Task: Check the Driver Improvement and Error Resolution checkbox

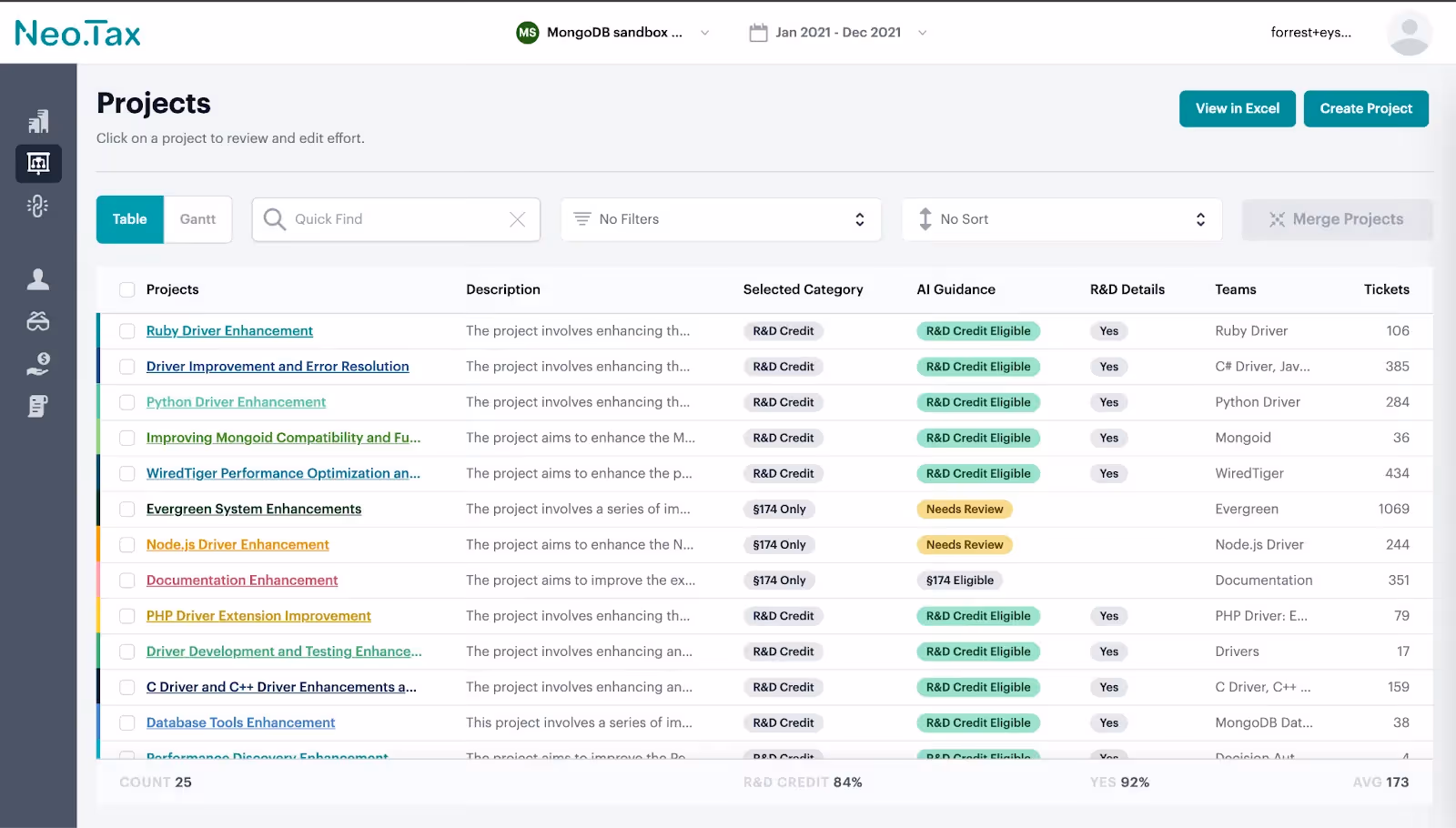Action: (x=127, y=367)
